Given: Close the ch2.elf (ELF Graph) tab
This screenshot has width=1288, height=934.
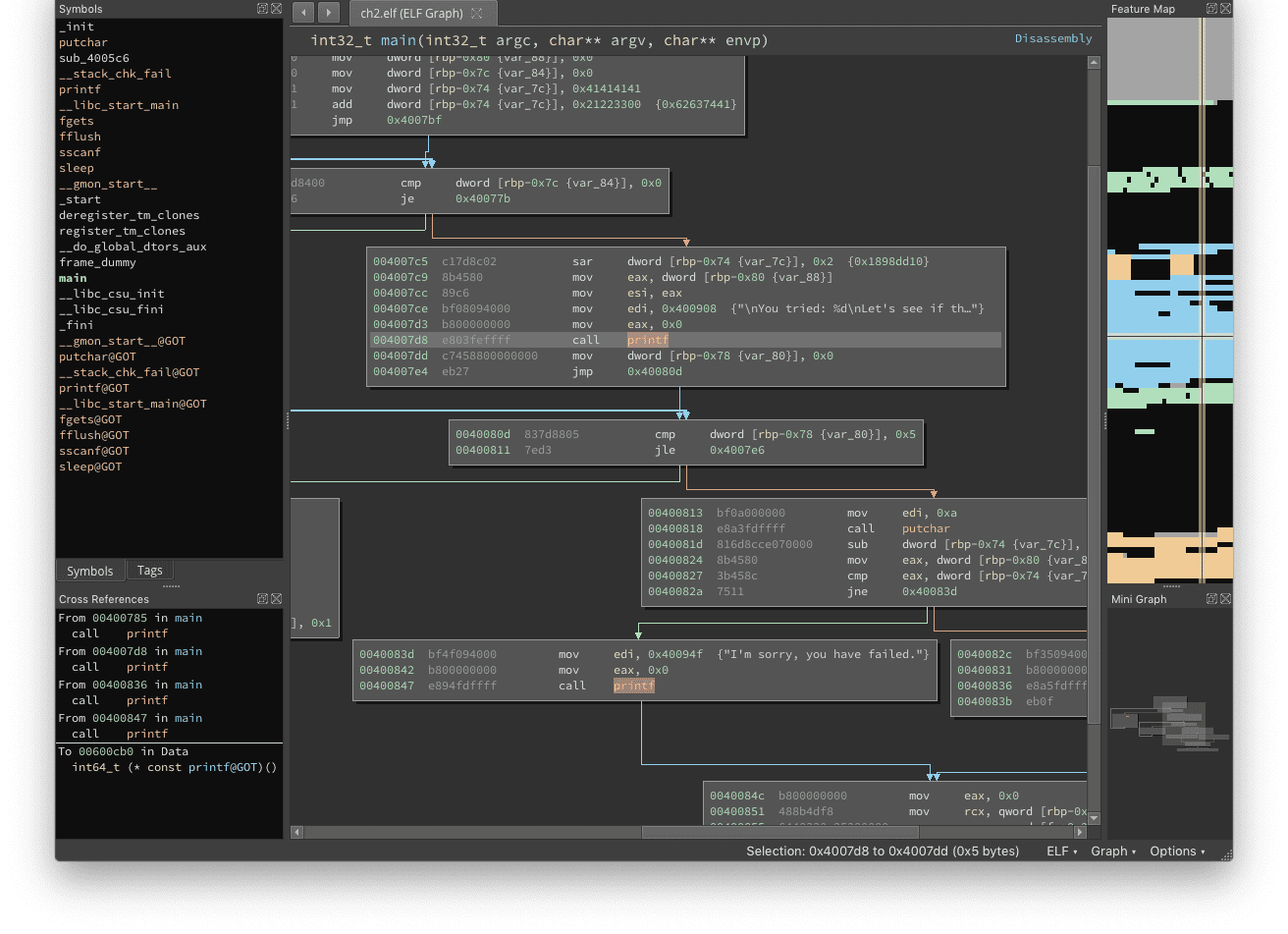Looking at the screenshot, I should 477,14.
